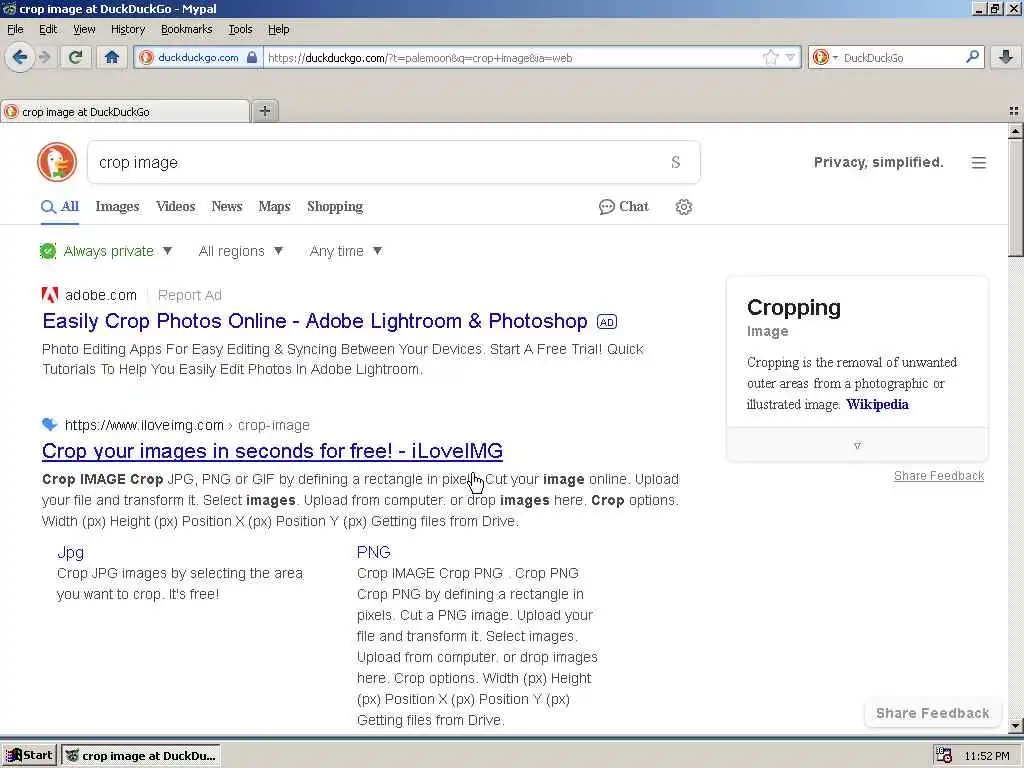Open the Downloads arrow button
Image resolution: width=1024 pixels, height=768 pixels.
[x=1006, y=57]
